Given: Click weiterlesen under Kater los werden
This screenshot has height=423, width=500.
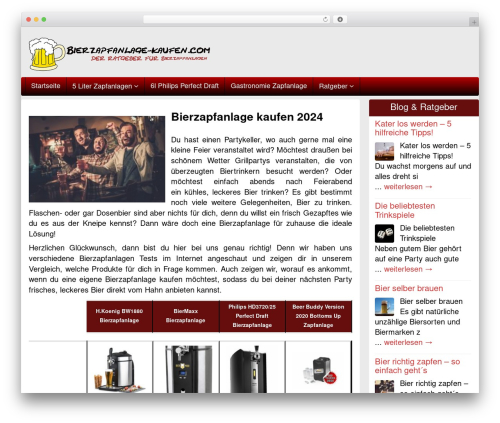Looking at the screenshot, I should [x=408, y=187].
